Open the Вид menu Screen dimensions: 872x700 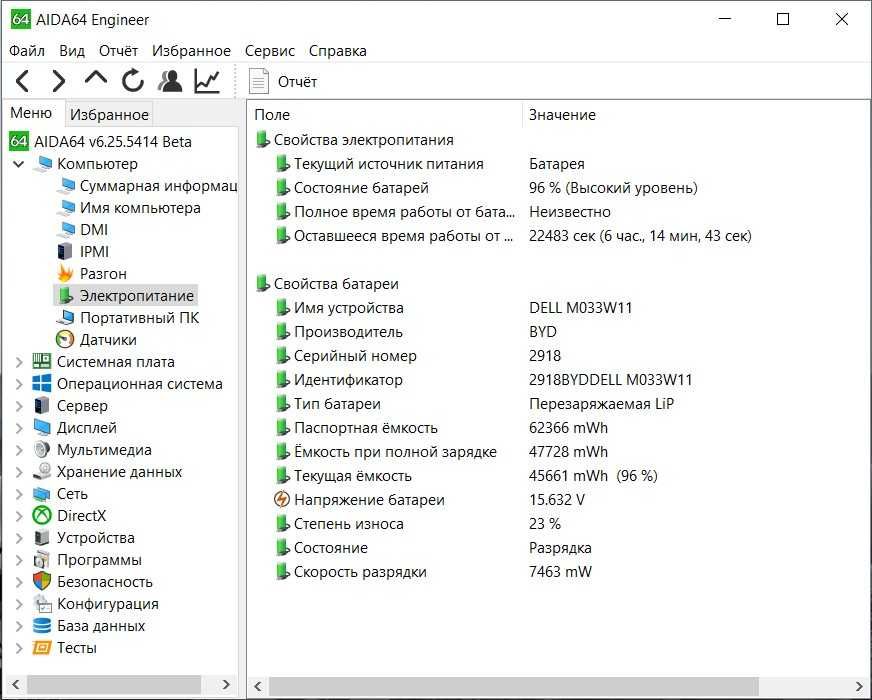(x=72, y=51)
